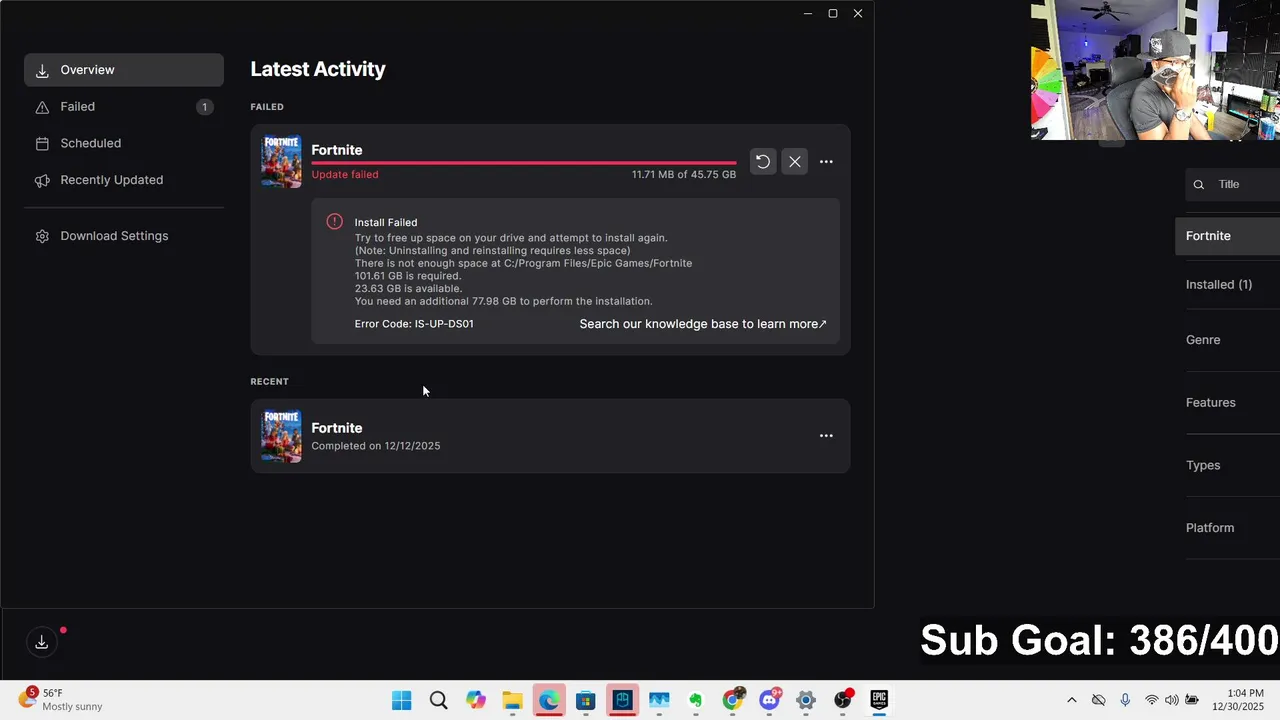Open Windows taskbar search

pyautogui.click(x=438, y=700)
